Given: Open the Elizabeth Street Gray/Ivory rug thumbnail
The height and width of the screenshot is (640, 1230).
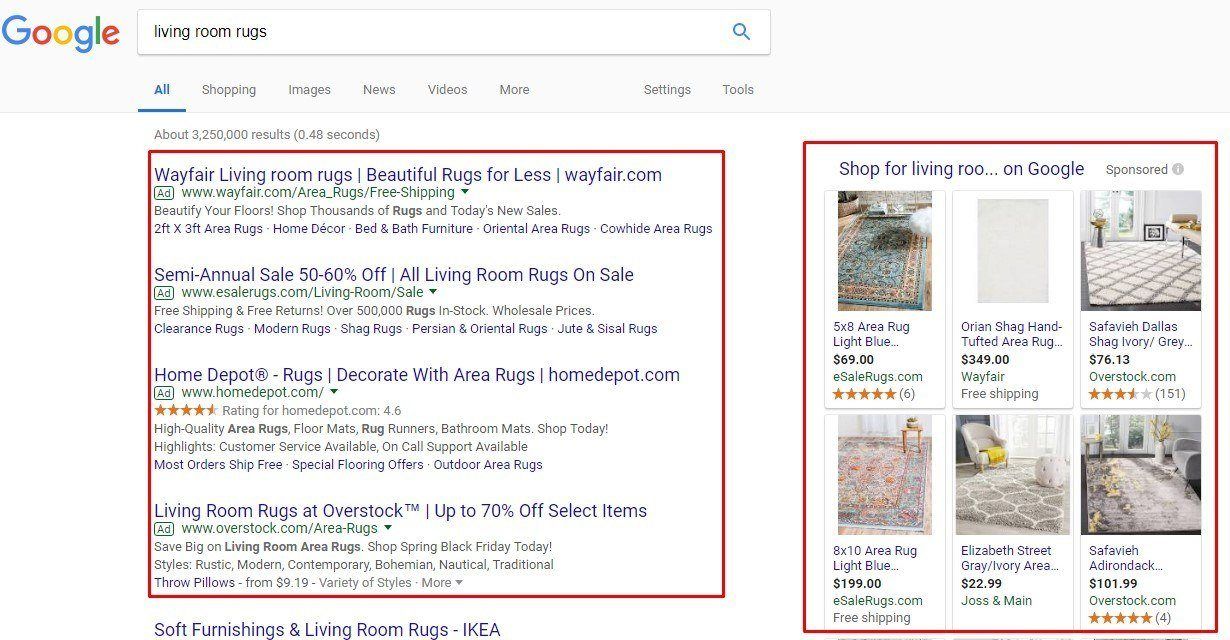Looking at the screenshot, I should [1012, 475].
